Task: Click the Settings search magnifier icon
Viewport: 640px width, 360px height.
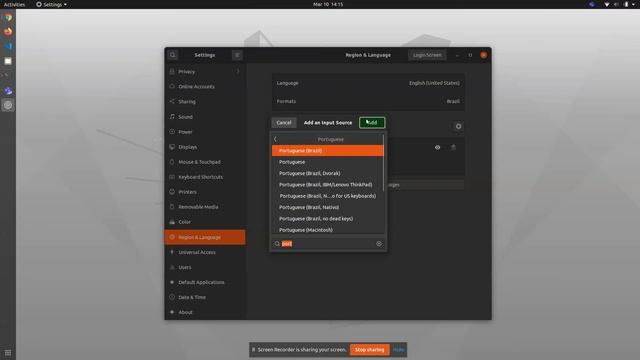Action: pos(173,55)
